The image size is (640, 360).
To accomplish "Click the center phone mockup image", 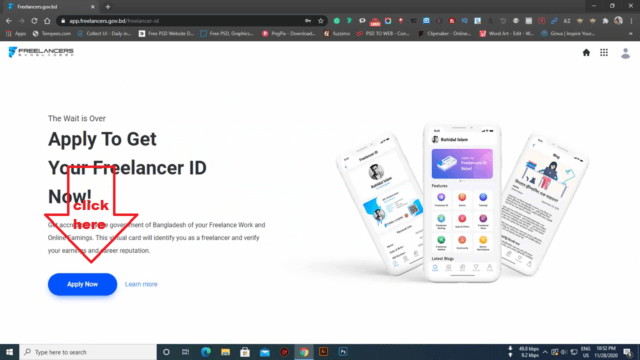I will point(462,202).
